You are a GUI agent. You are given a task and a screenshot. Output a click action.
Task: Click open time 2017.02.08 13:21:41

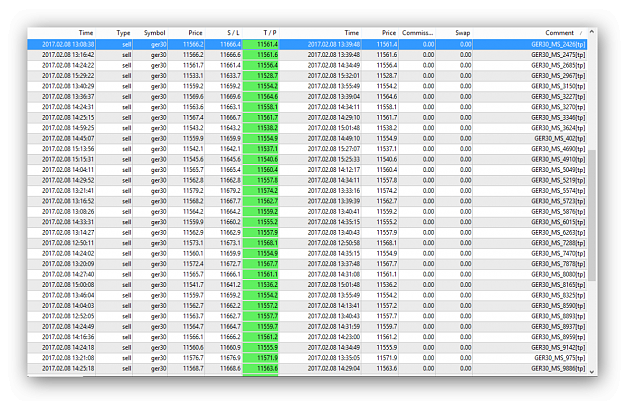[x=68, y=190]
